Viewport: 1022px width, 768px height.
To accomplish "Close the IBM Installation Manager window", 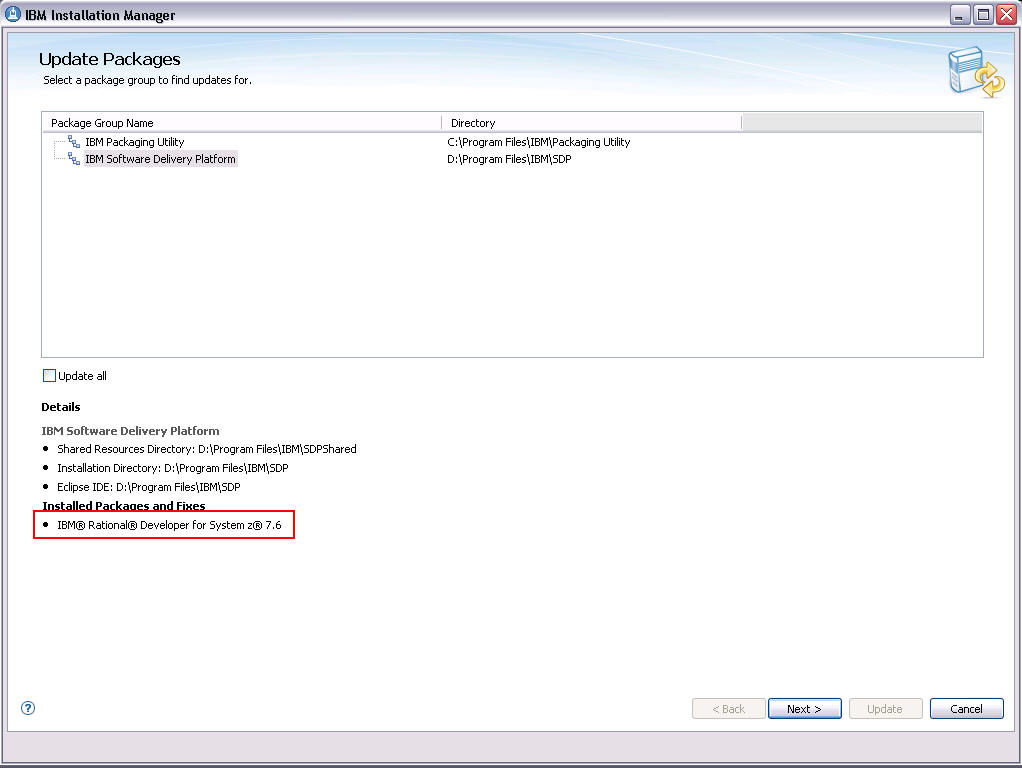I will click(x=1006, y=14).
